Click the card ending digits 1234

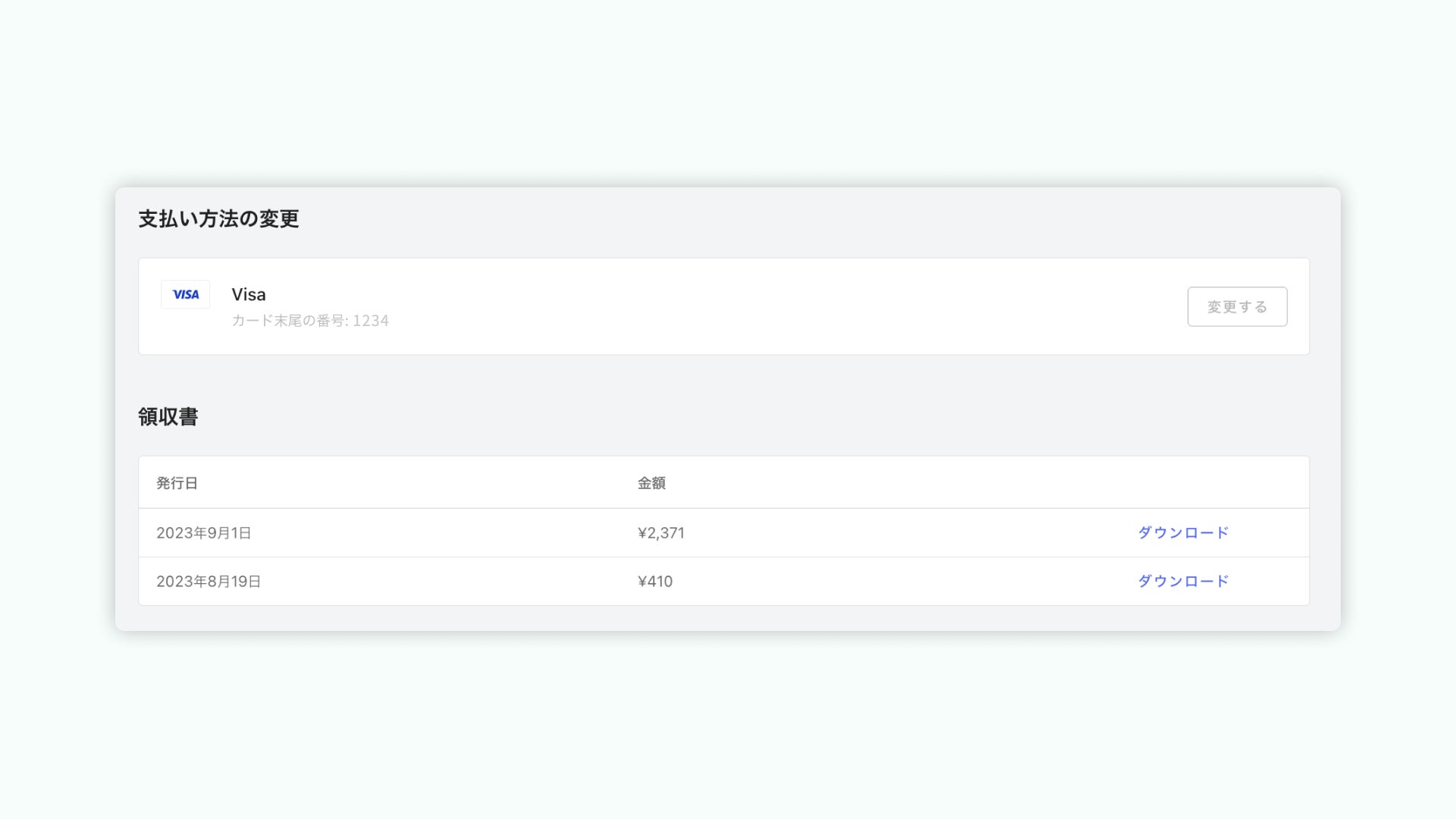click(371, 321)
